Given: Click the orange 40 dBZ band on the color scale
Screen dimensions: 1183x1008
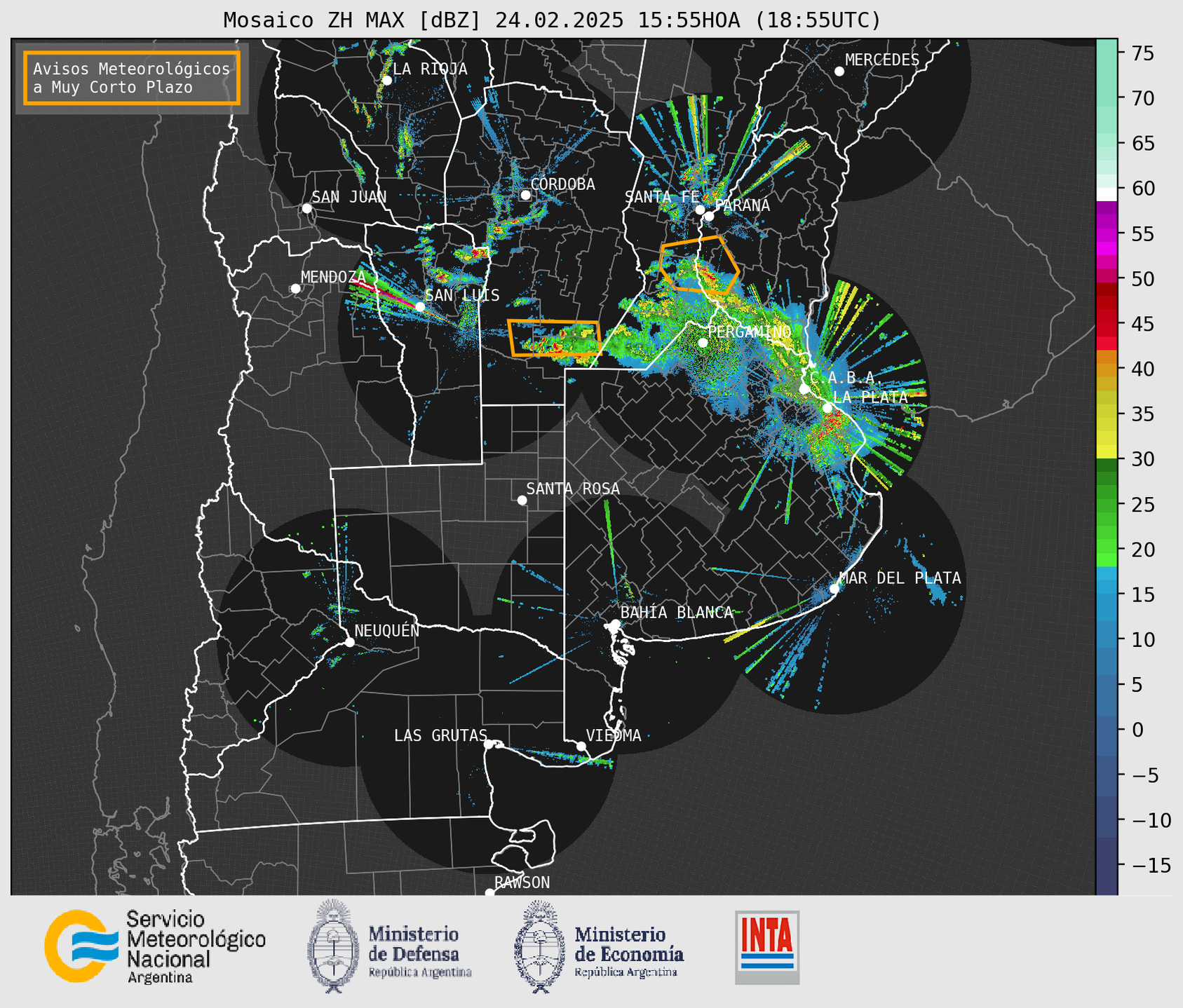Looking at the screenshot, I should 1107,369.
